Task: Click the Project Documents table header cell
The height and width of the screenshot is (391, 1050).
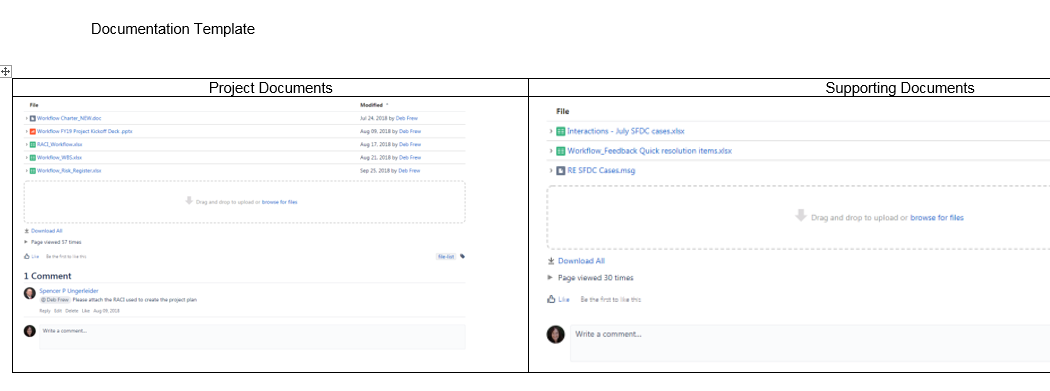Action: pyautogui.click(x=271, y=88)
